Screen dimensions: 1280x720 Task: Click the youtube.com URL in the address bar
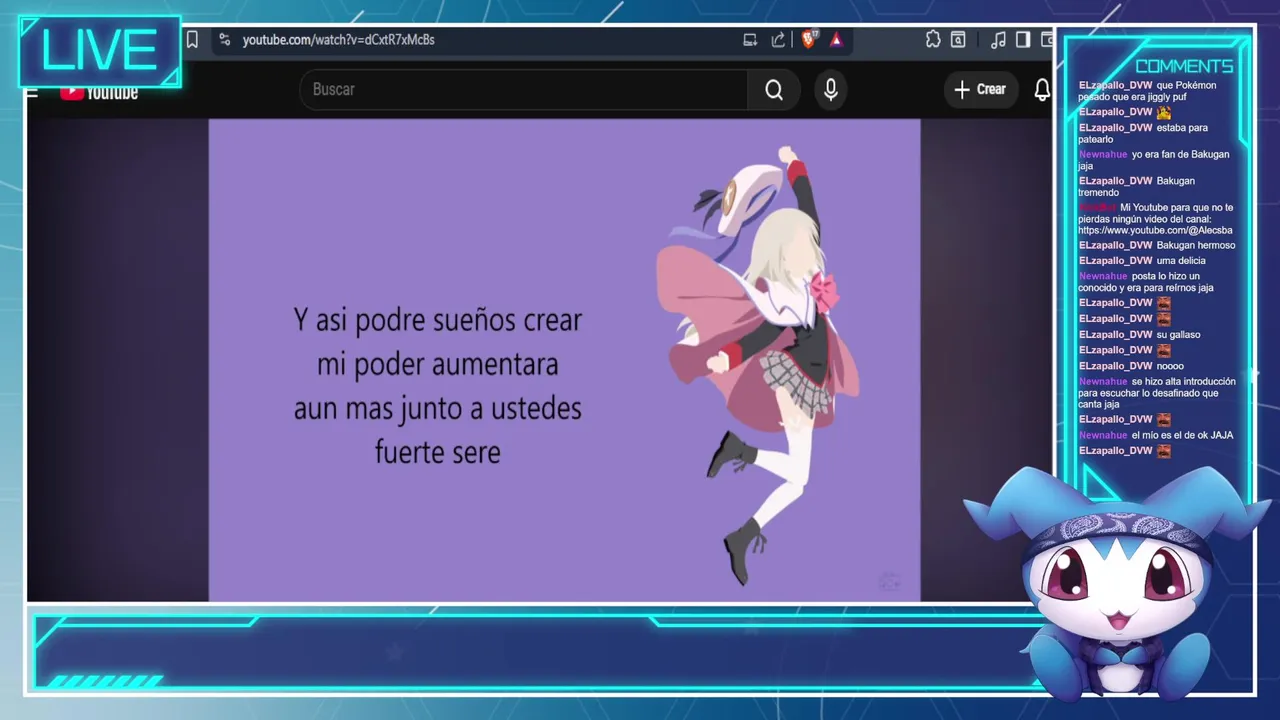(x=338, y=40)
